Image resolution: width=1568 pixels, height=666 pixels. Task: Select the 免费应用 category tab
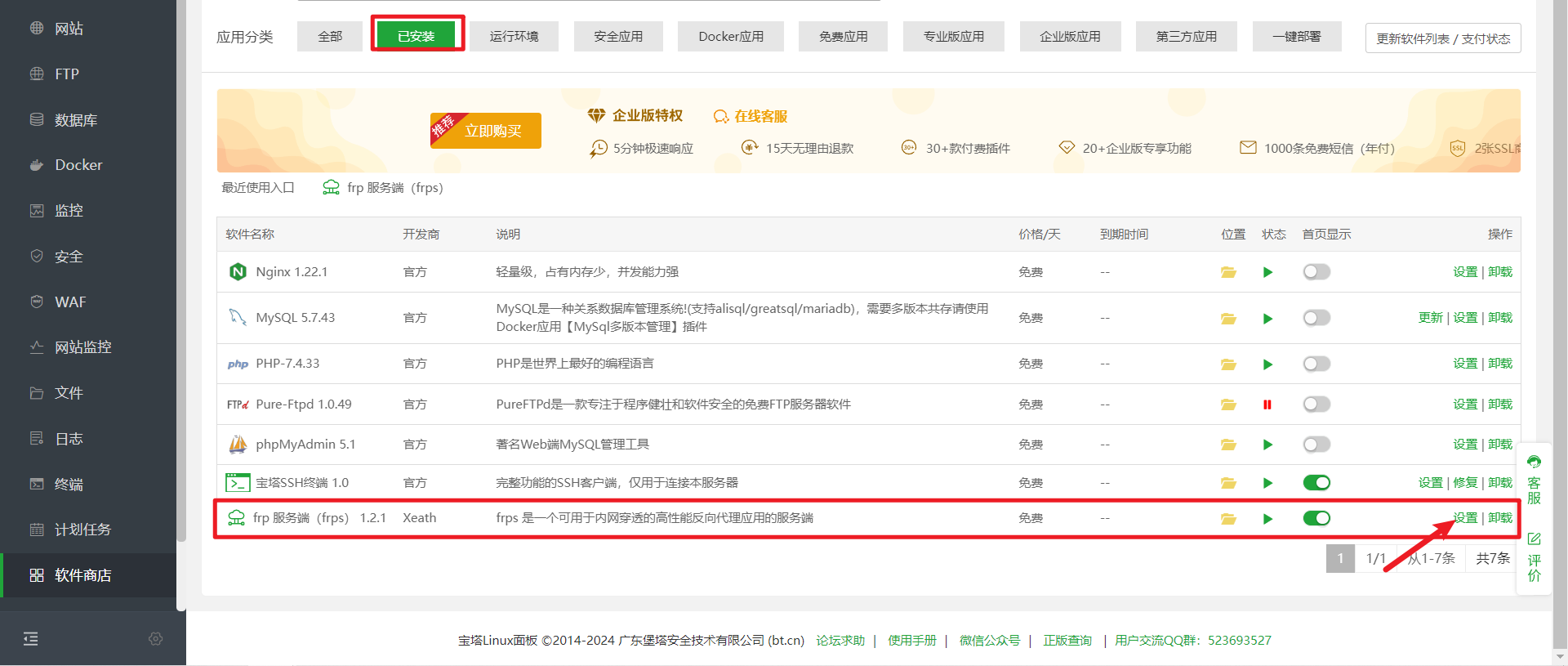[843, 36]
